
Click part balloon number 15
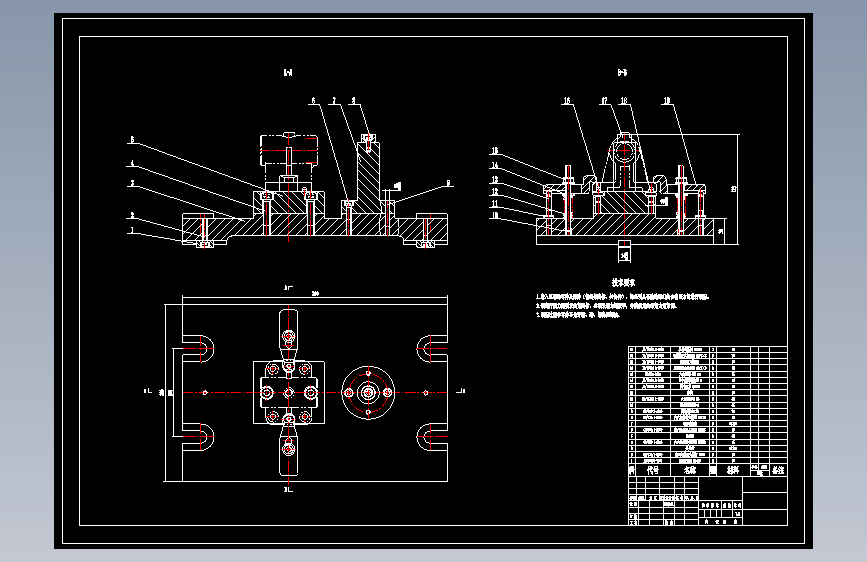pos(495,150)
